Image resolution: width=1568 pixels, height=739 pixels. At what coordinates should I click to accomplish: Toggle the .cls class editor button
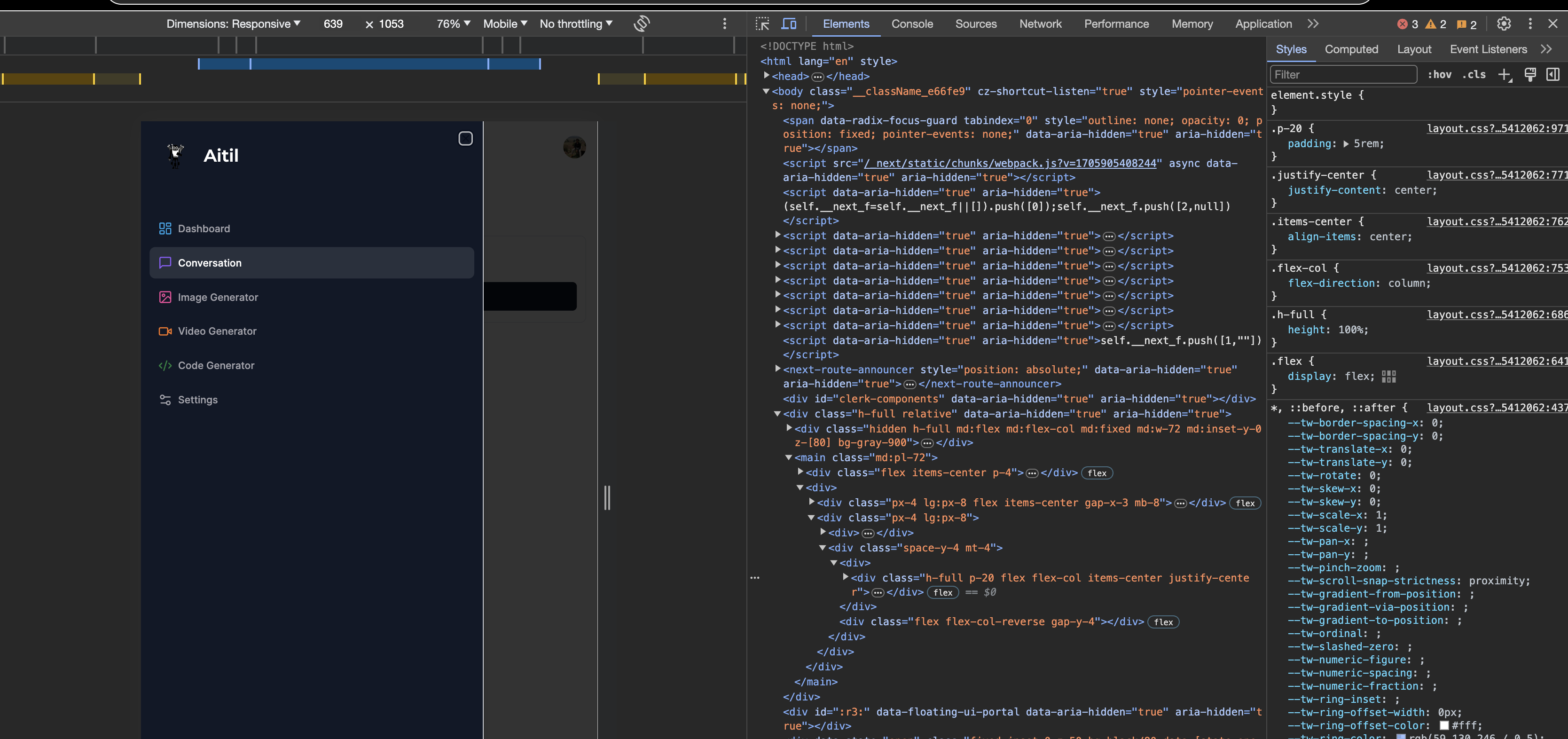pyautogui.click(x=1474, y=74)
